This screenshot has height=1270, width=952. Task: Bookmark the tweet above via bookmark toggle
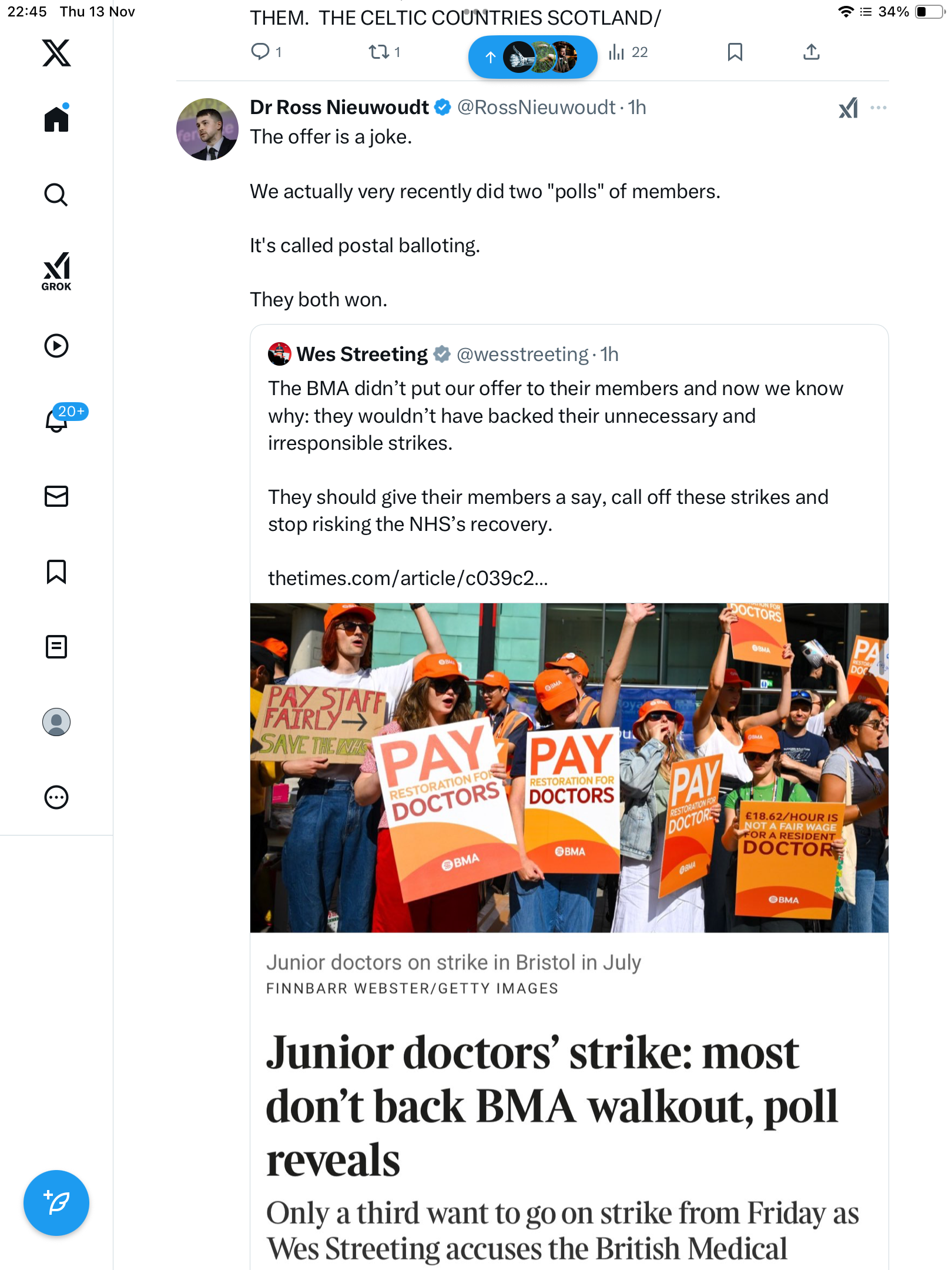pos(735,52)
